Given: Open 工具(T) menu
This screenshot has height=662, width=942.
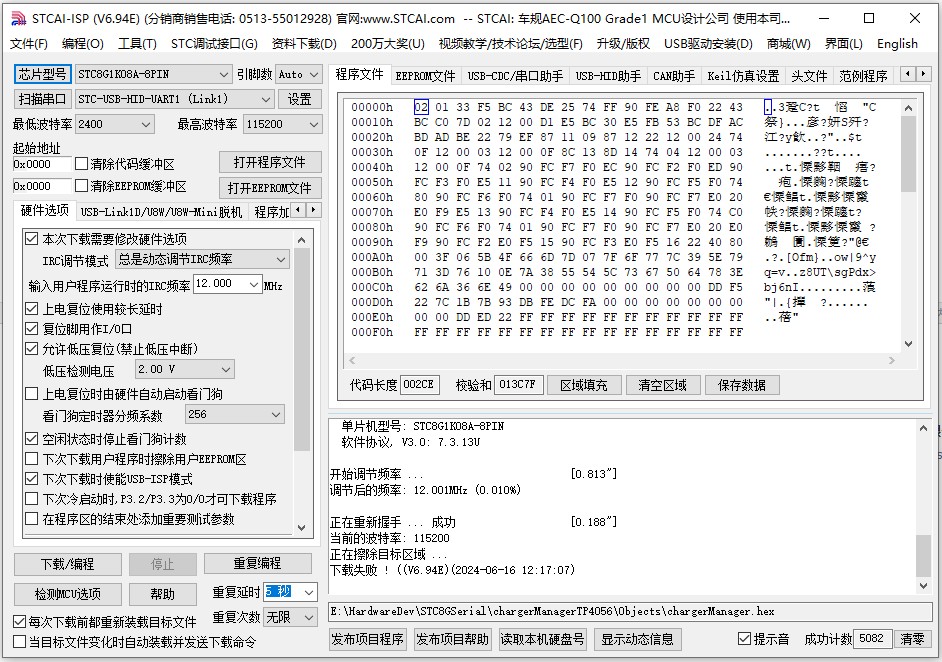Looking at the screenshot, I should (x=137, y=44).
